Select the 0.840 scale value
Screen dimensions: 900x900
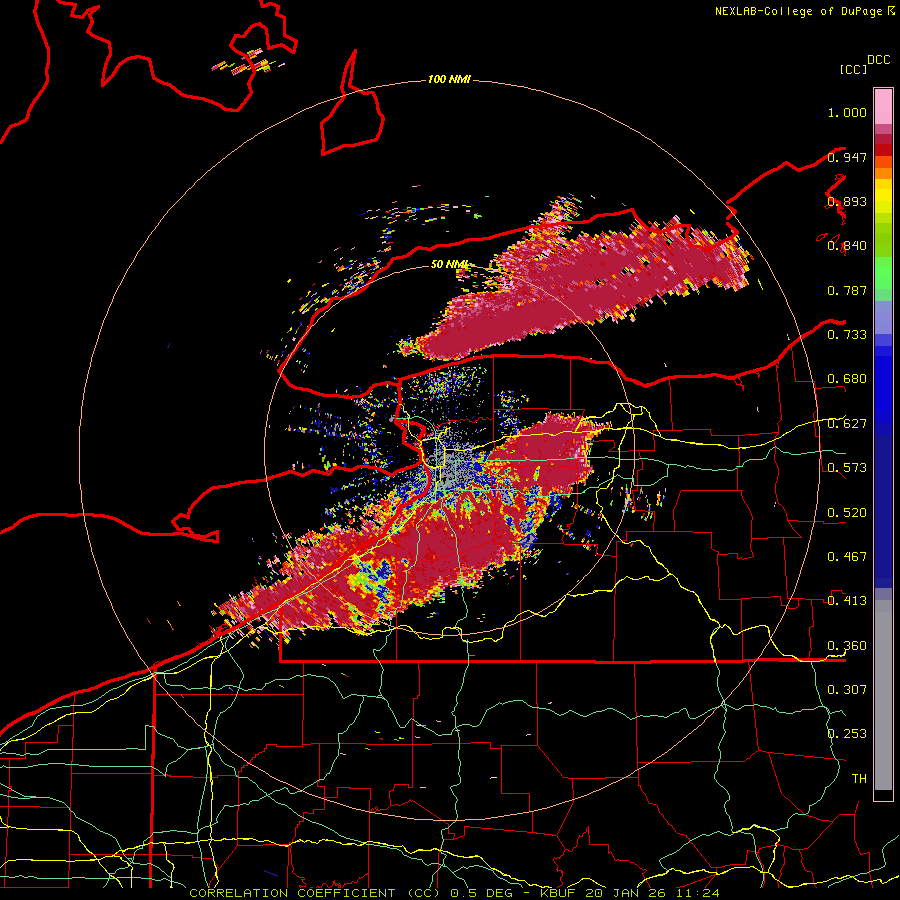pyautogui.click(x=847, y=246)
